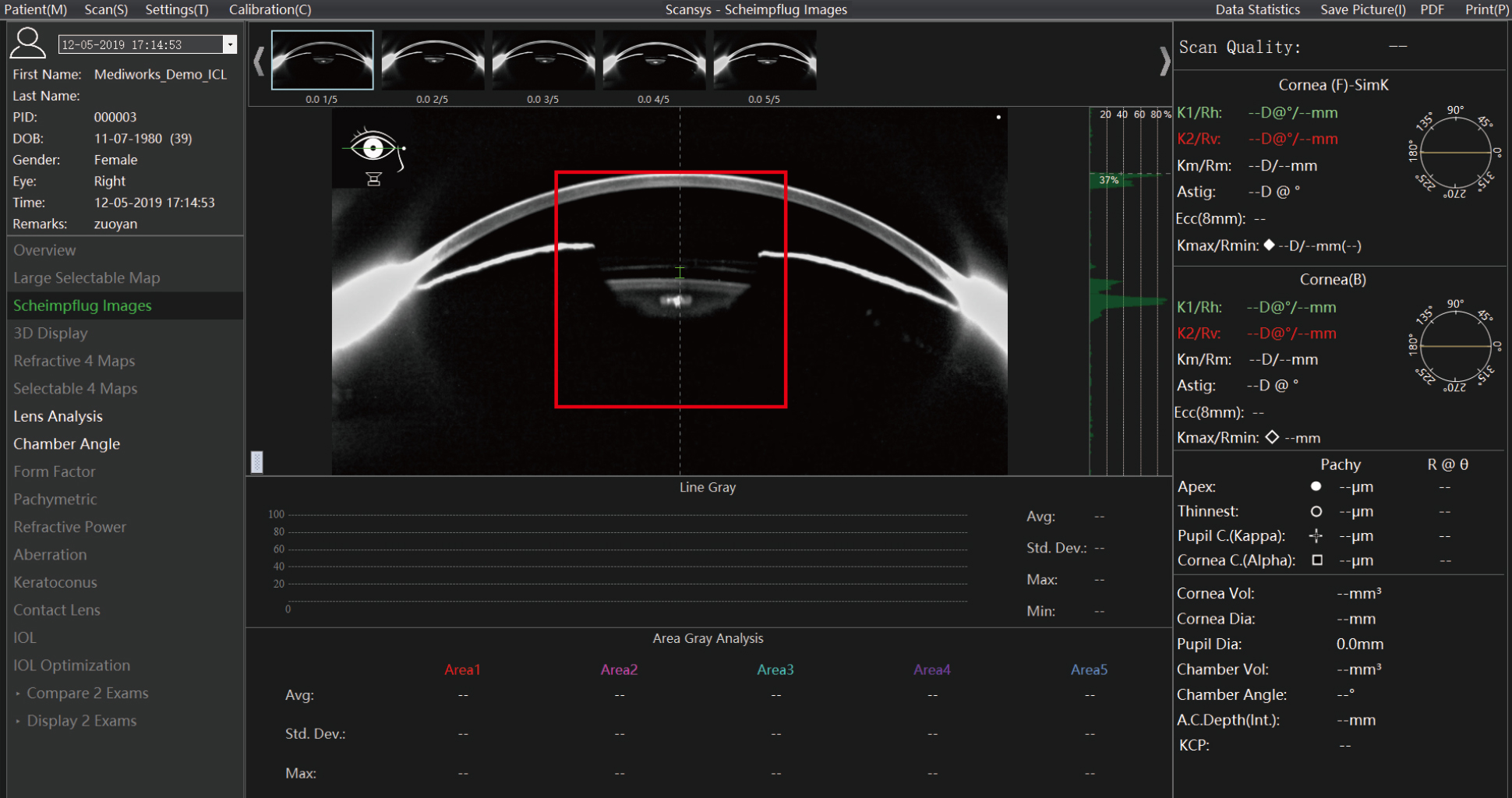1512x798 pixels.
Task: Click Save Picture(I)
Action: coord(1363,9)
